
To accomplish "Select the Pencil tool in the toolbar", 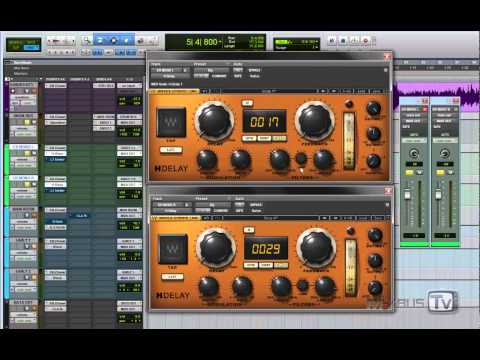I will pos(152,41).
